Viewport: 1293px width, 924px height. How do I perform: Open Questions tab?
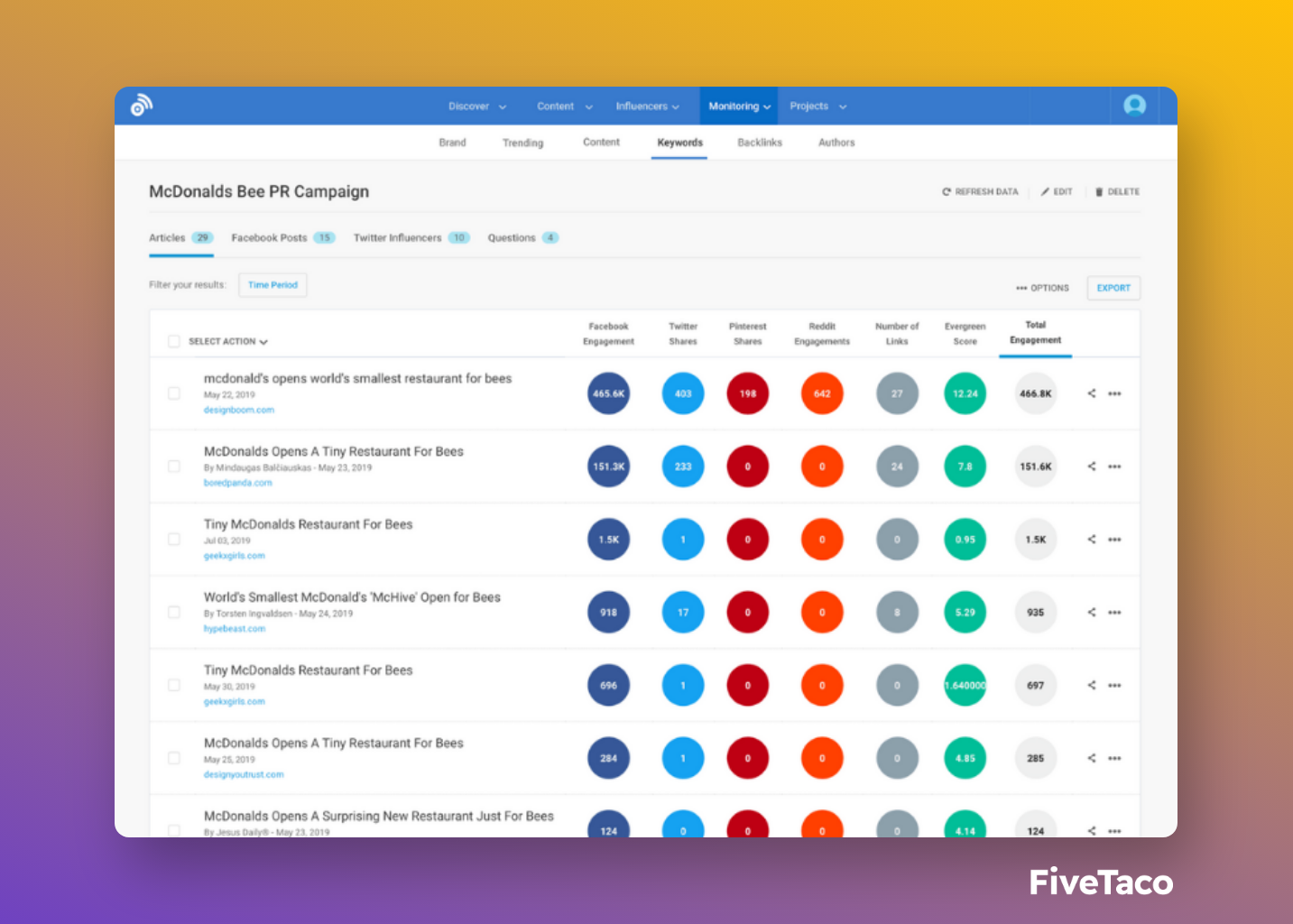(x=523, y=238)
